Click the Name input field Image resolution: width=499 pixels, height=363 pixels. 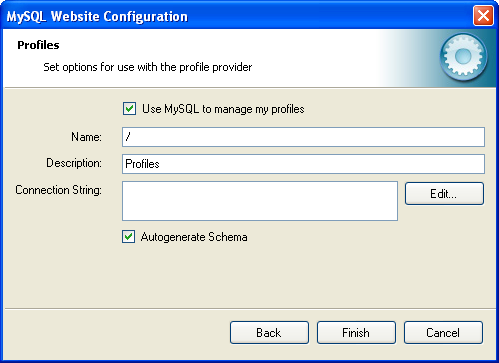[303, 137]
